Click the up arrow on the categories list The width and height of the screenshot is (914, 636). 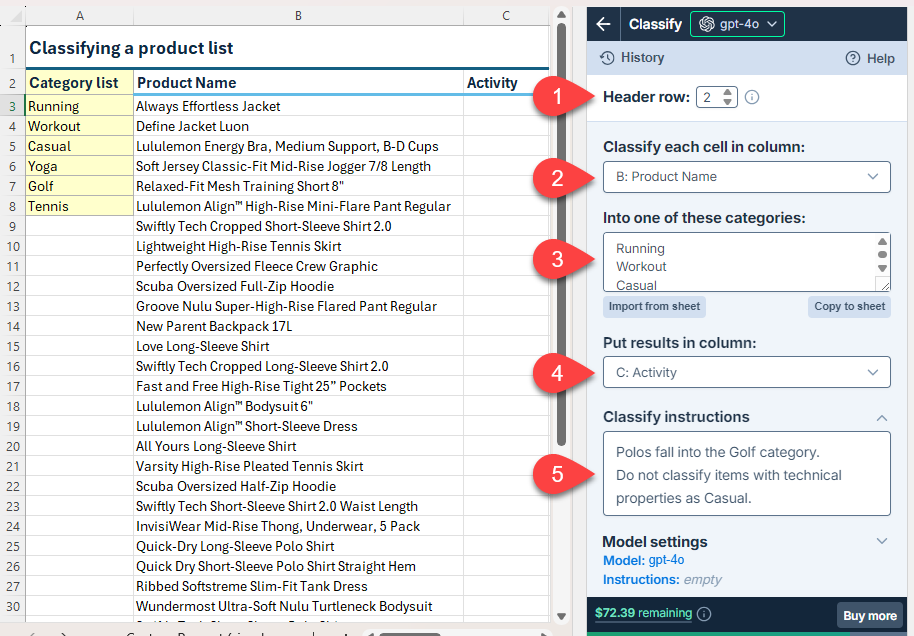[882, 241]
